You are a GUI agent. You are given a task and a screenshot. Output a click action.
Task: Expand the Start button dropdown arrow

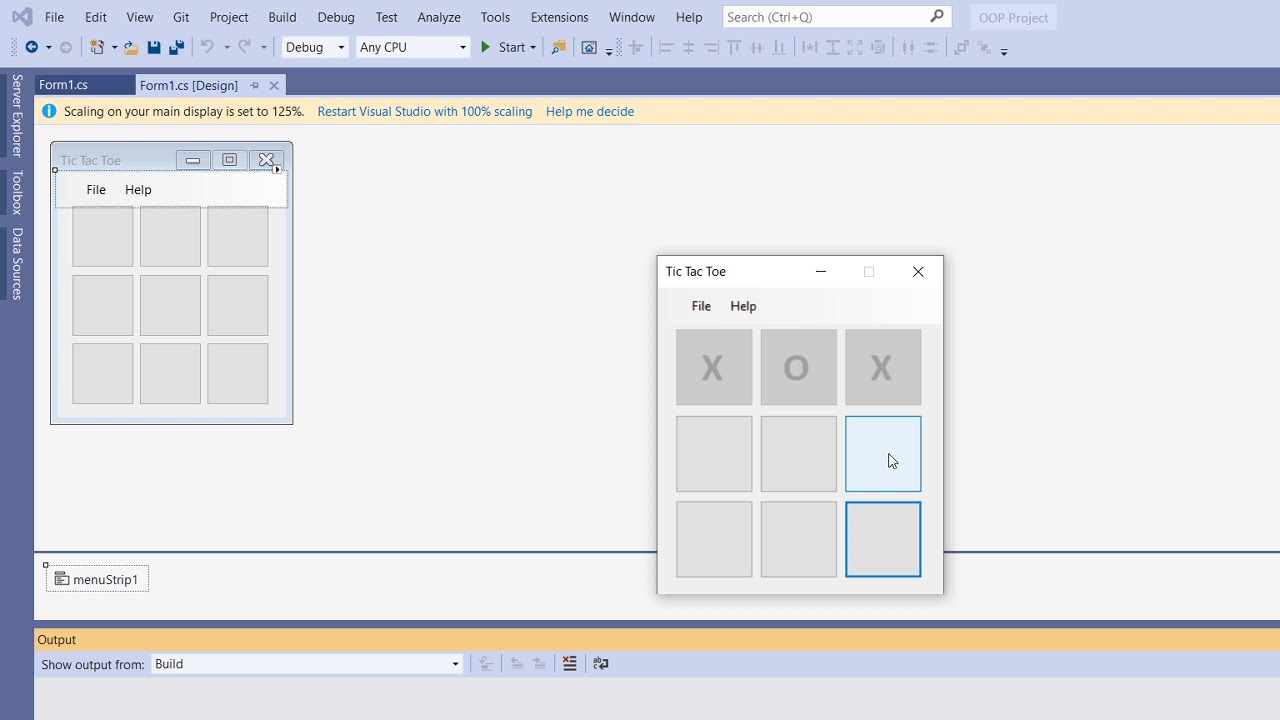tap(533, 47)
